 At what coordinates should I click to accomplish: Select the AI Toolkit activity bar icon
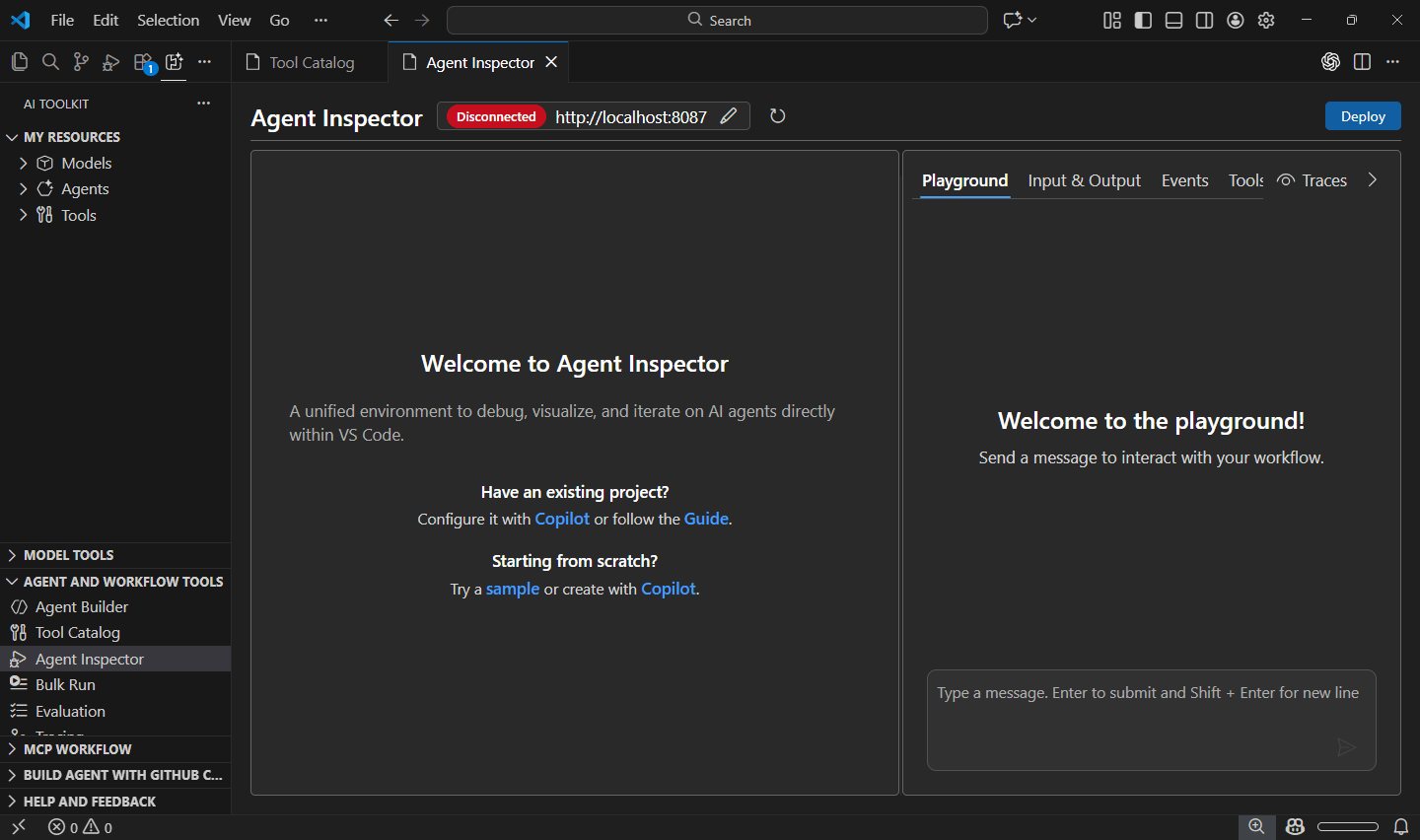click(x=174, y=61)
